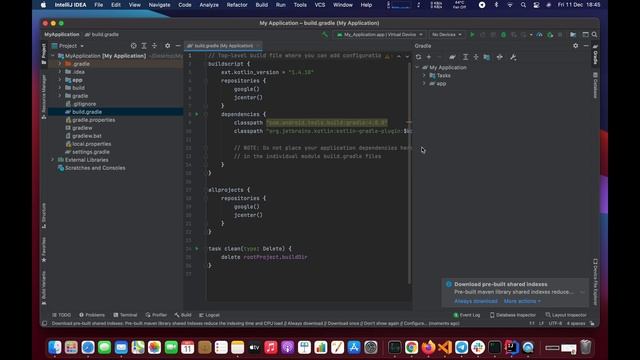Collapse all in the Project panel header

(154, 46)
